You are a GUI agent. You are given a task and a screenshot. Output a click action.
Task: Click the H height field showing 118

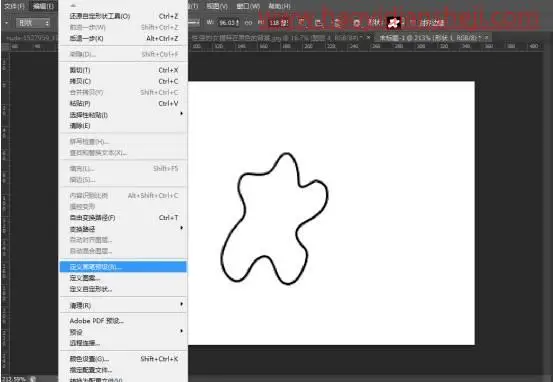(x=278, y=23)
